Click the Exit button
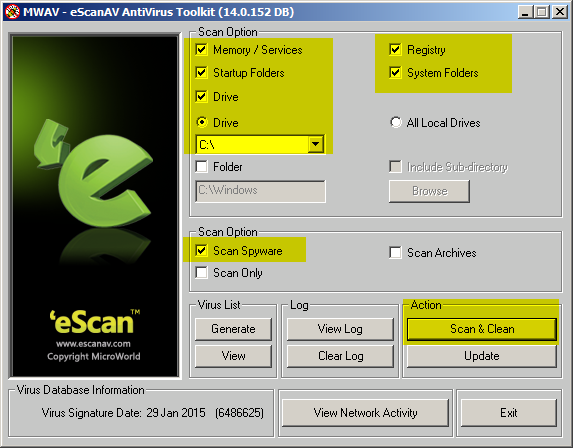This screenshot has width=573, height=448. [509, 413]
